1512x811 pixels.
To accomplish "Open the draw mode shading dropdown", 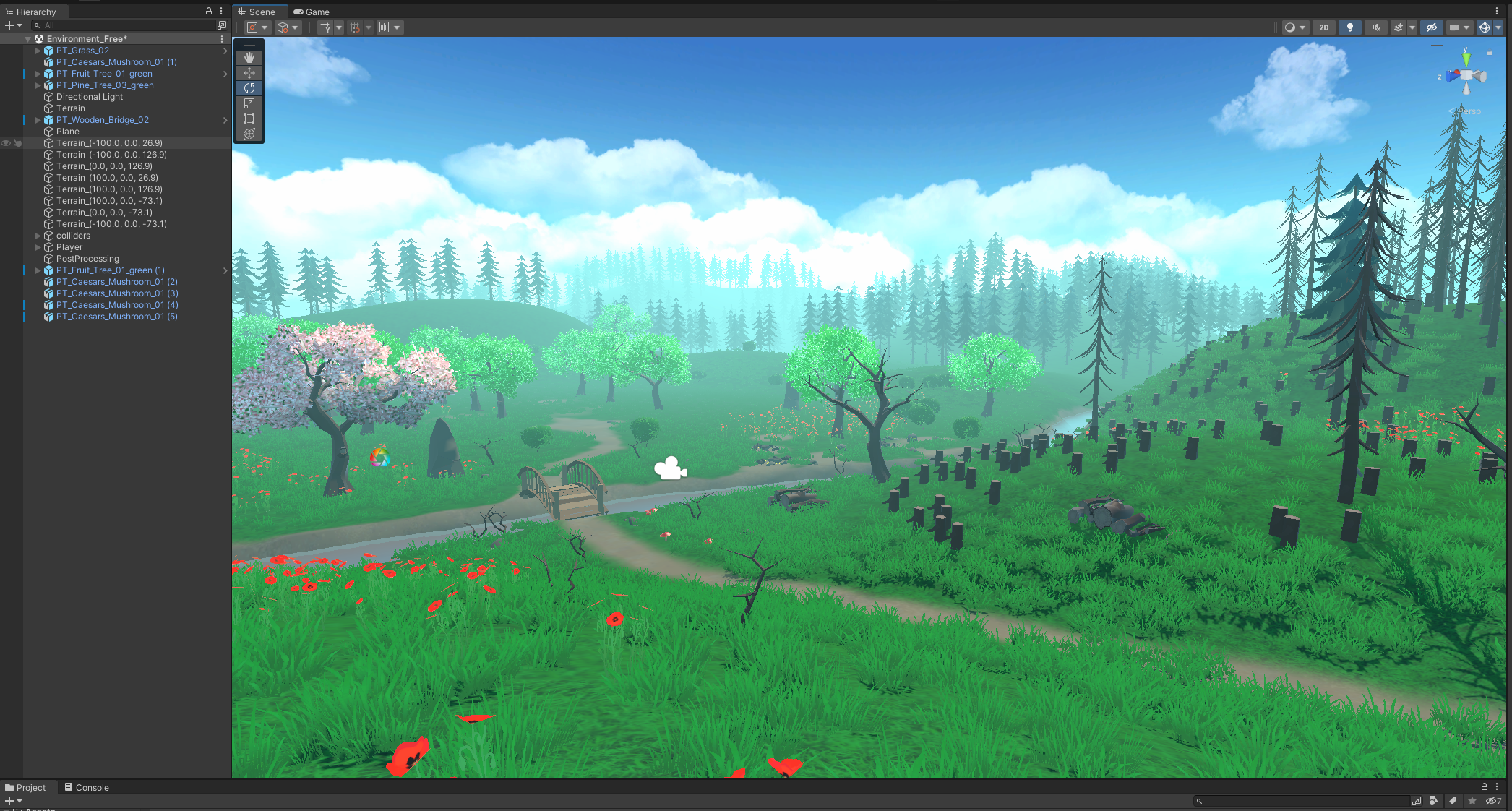I will point(1294,27).
